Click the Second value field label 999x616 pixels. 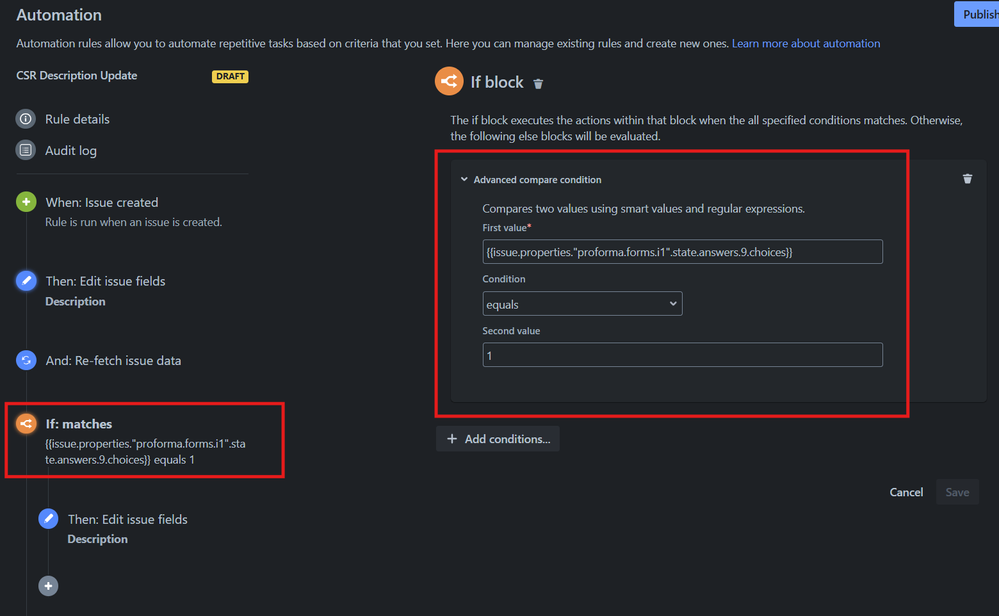(x=511, y=331)
